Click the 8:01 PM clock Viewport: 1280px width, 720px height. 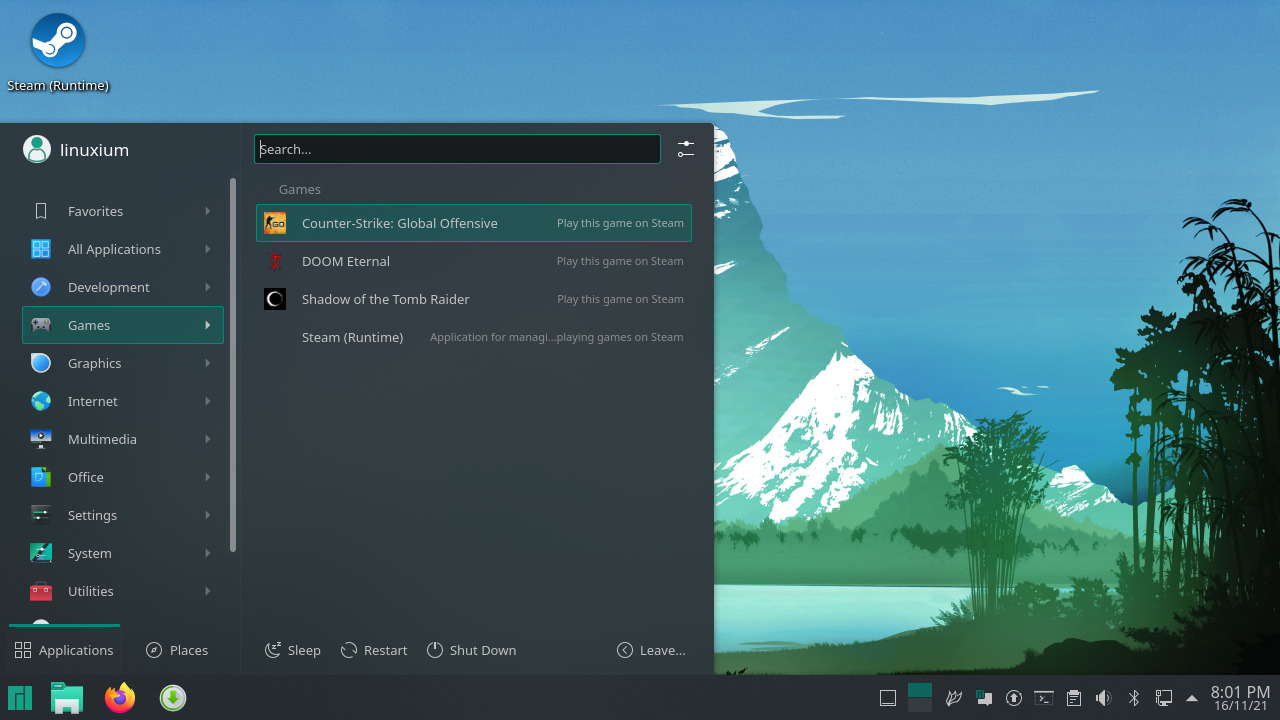[x=1240, y=692]
